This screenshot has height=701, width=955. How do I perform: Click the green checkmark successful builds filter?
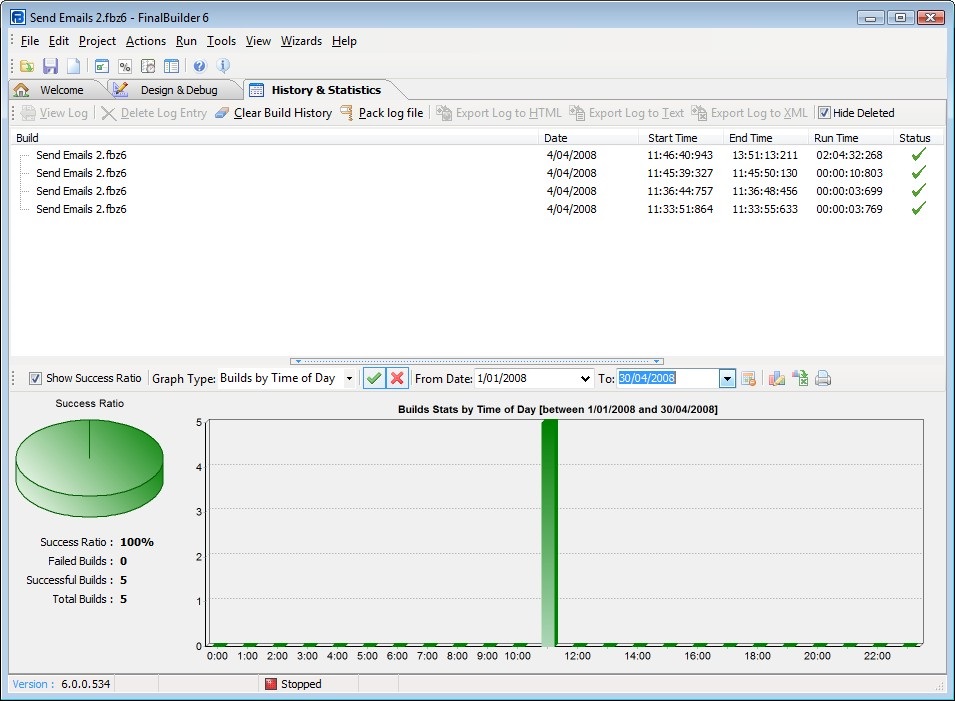click(x=374, y=378)
